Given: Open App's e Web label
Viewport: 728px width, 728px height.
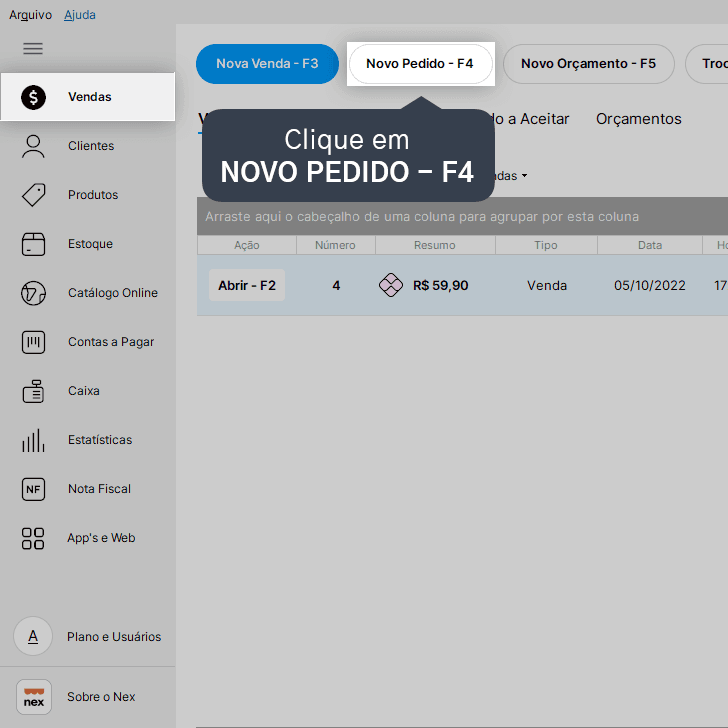Looking at the screenshot, I should point(101,538).
